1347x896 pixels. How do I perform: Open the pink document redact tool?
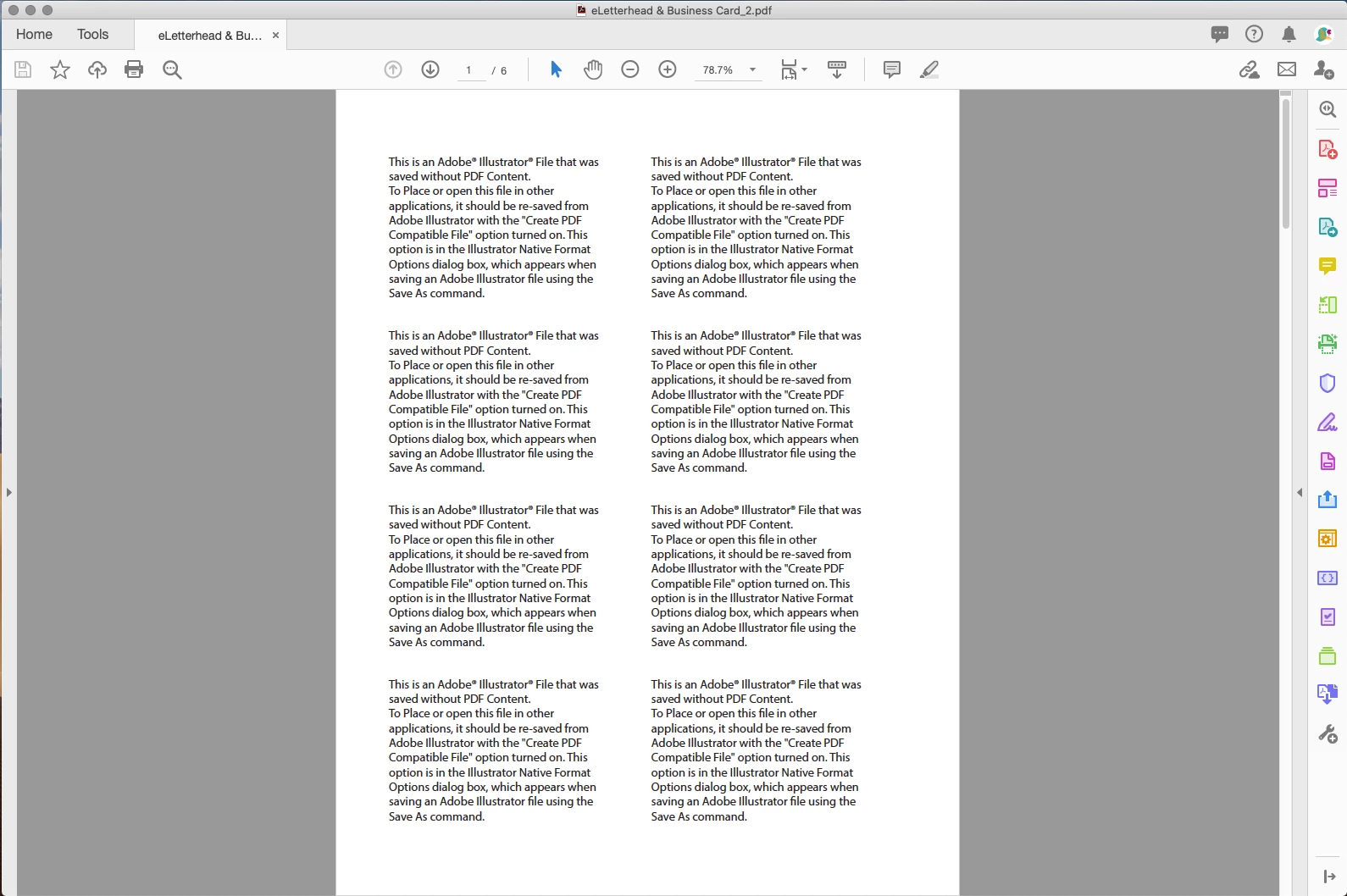click(x=1328, y=461)
